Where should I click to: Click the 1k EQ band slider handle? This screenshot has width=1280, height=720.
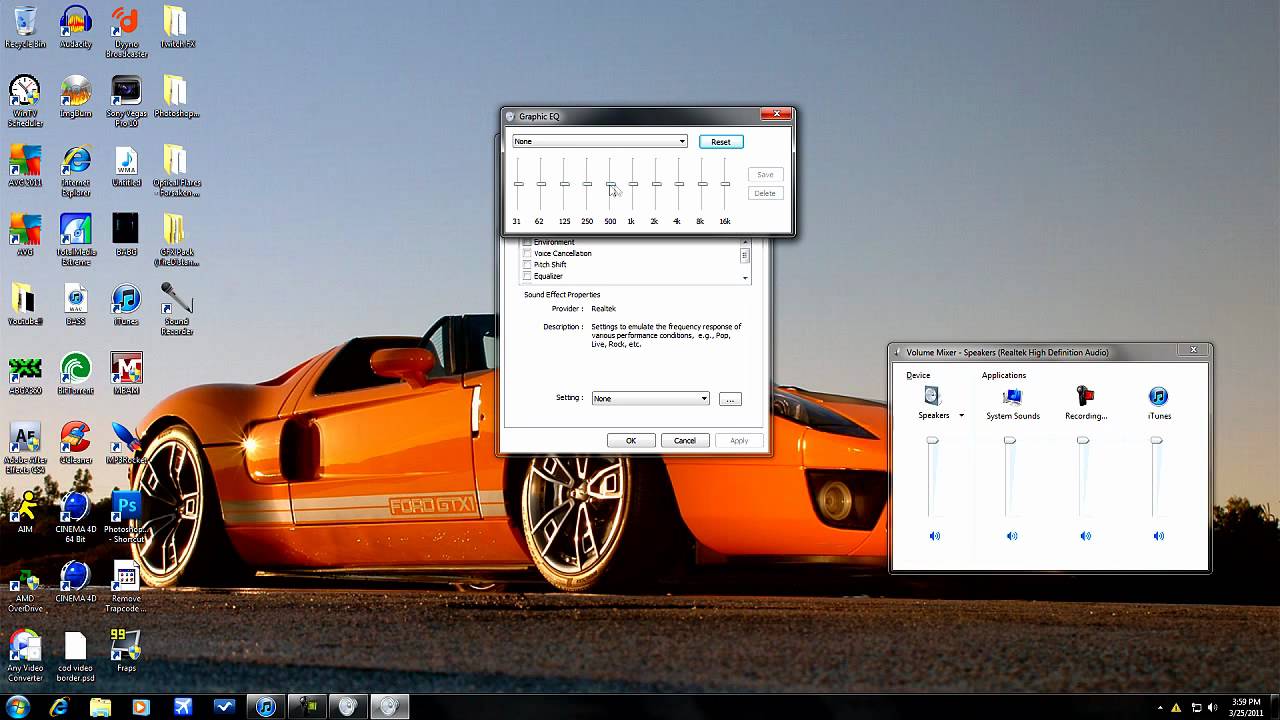(x=633, y=184)
